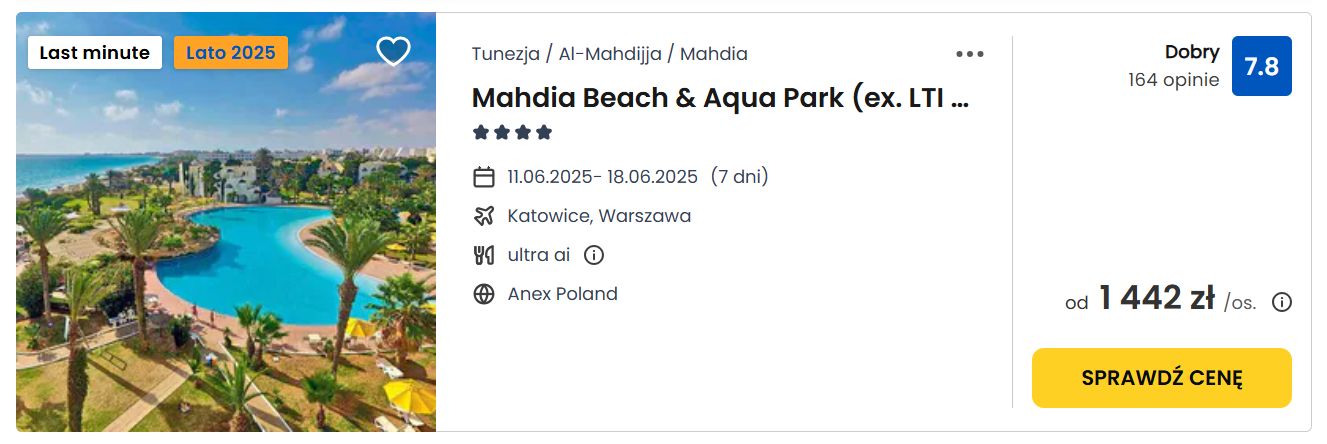
Task: Click the Last minute badge
Action: pyautogui.click(x=95, y=53)
